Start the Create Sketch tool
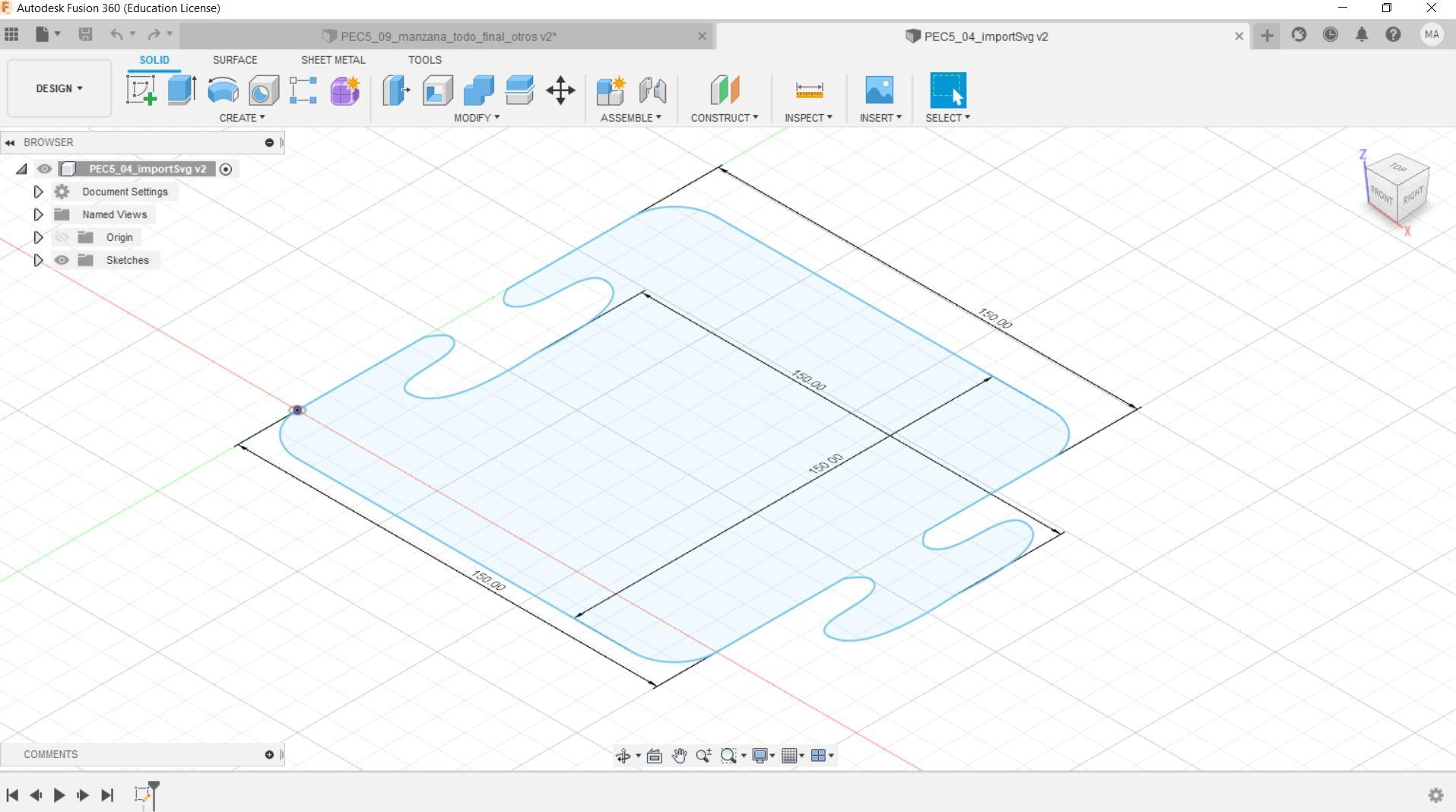The height and width of the screenshot is (812, 1456). (x=141, y=90)
